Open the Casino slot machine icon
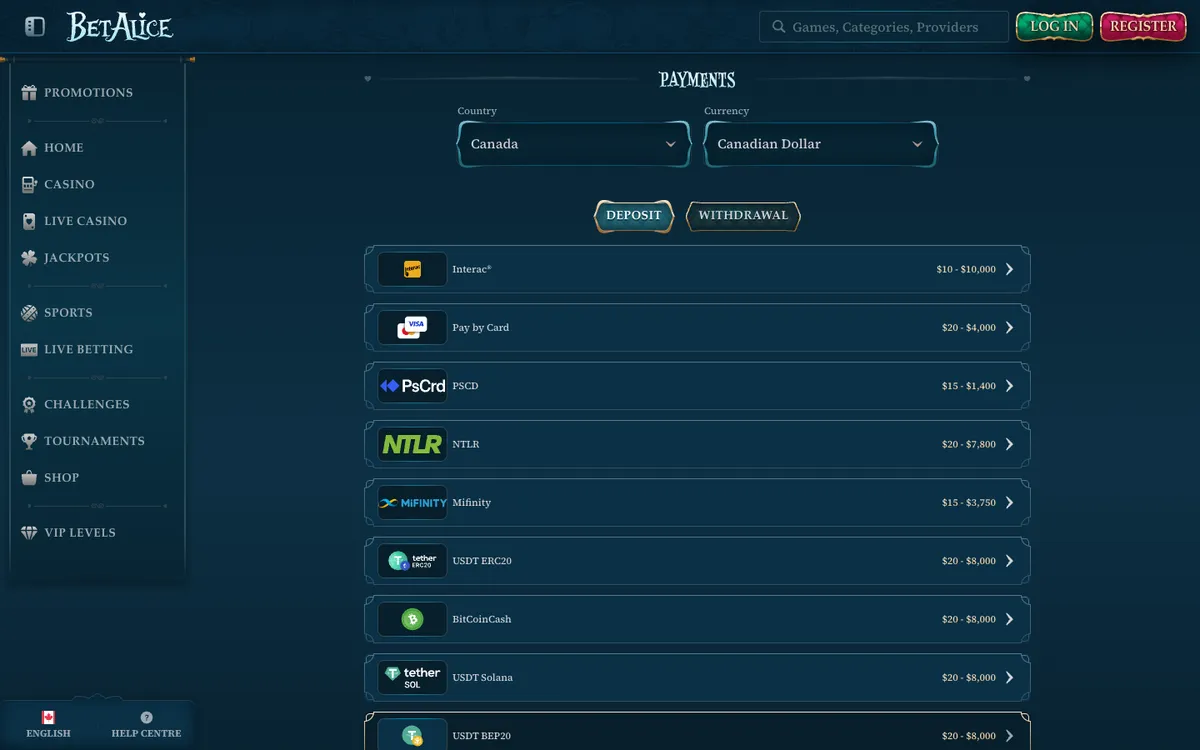This screenshot has width=1200, height=750. click(x=29, y=184)
